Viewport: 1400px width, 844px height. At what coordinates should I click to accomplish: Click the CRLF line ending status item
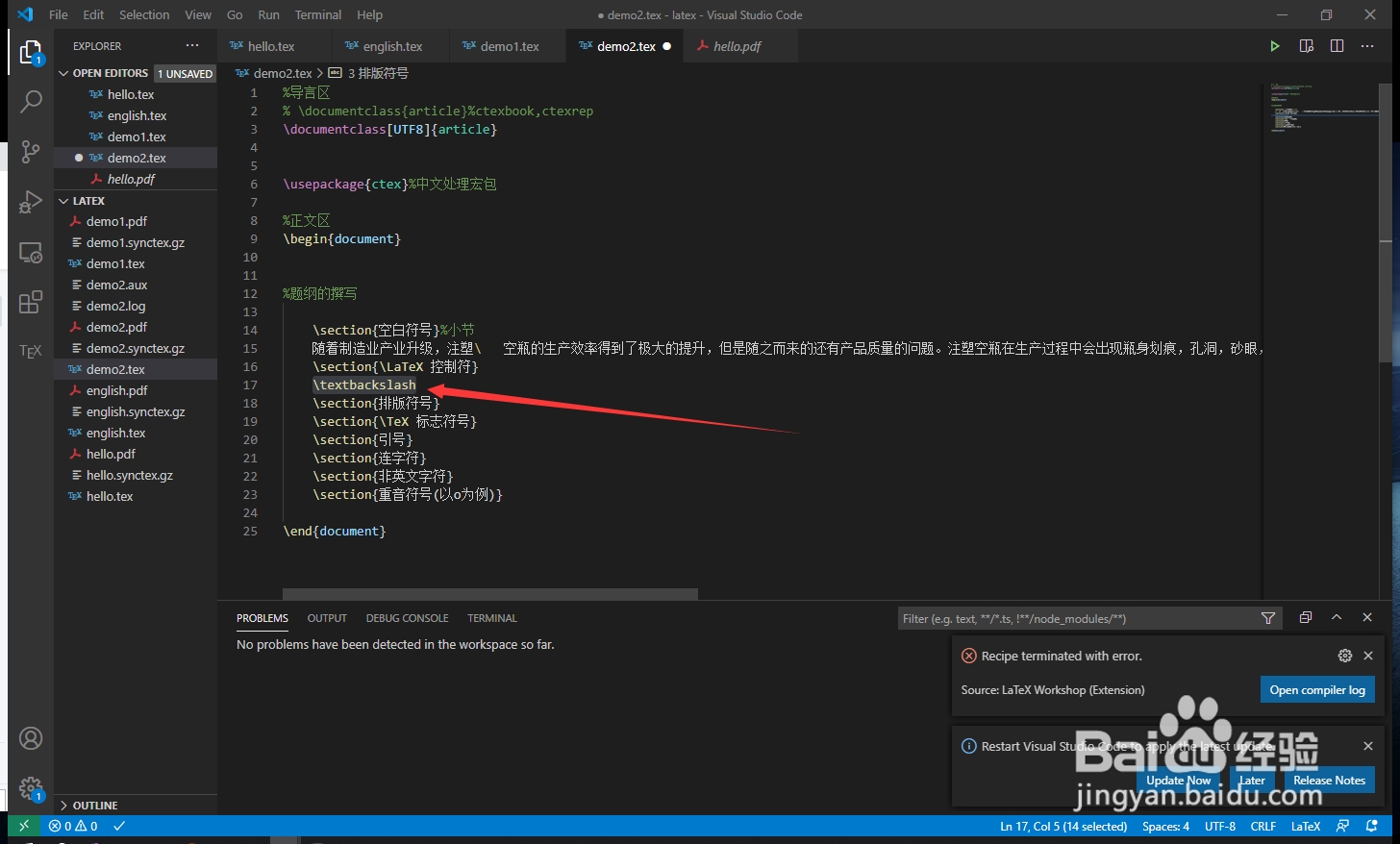1262,826
